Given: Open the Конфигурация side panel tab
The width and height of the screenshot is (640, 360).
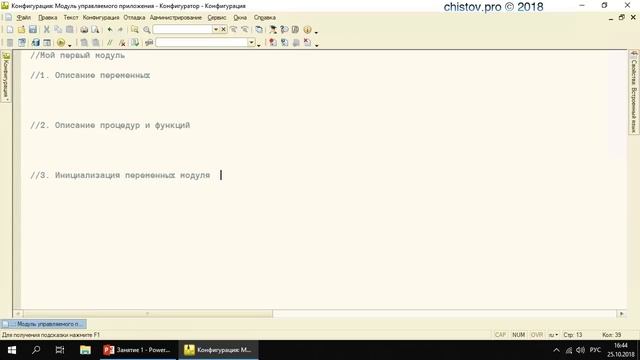Looking at the screenshot, I should 6,77.
